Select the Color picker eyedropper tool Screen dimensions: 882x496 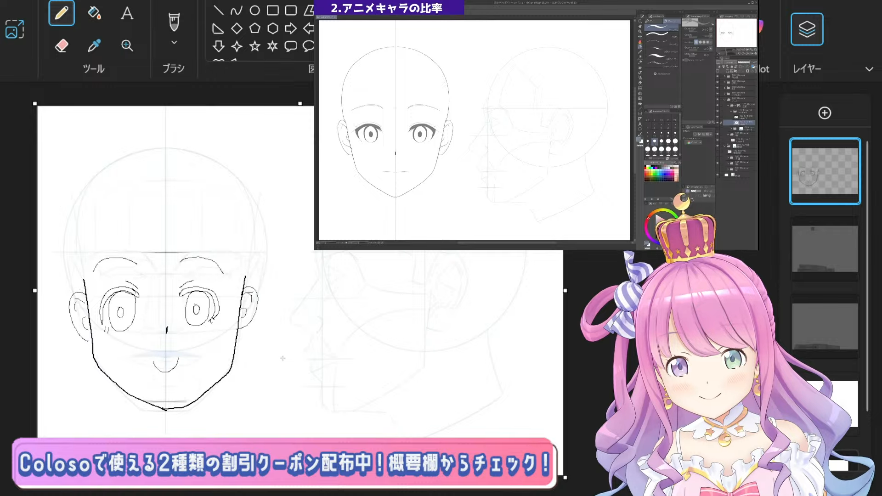pyautogui.click(x=94, y=46)
